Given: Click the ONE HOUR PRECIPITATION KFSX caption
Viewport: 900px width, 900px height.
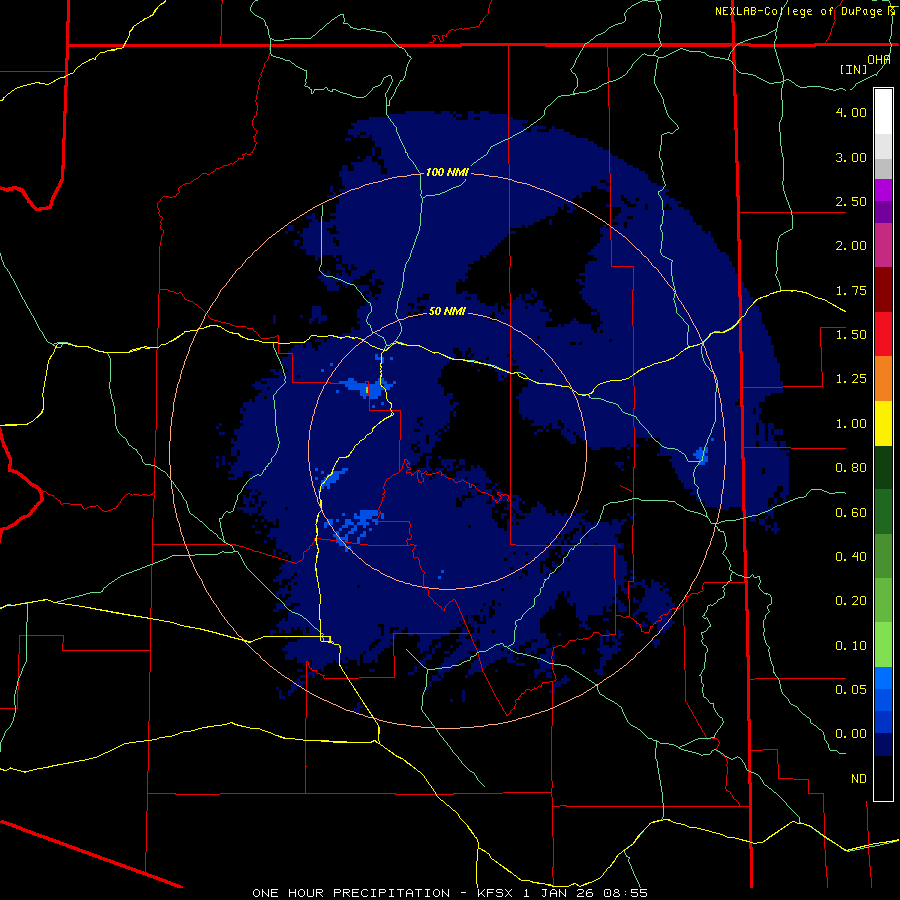Looking at the screenshot, I should [x=450, y=893].
